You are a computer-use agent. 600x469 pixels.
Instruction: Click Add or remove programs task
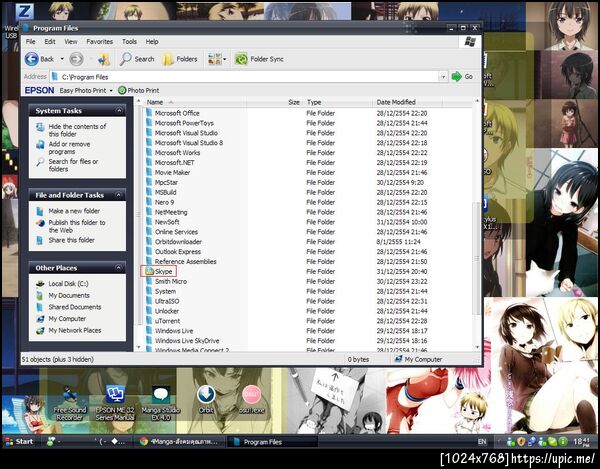[69, 148]
